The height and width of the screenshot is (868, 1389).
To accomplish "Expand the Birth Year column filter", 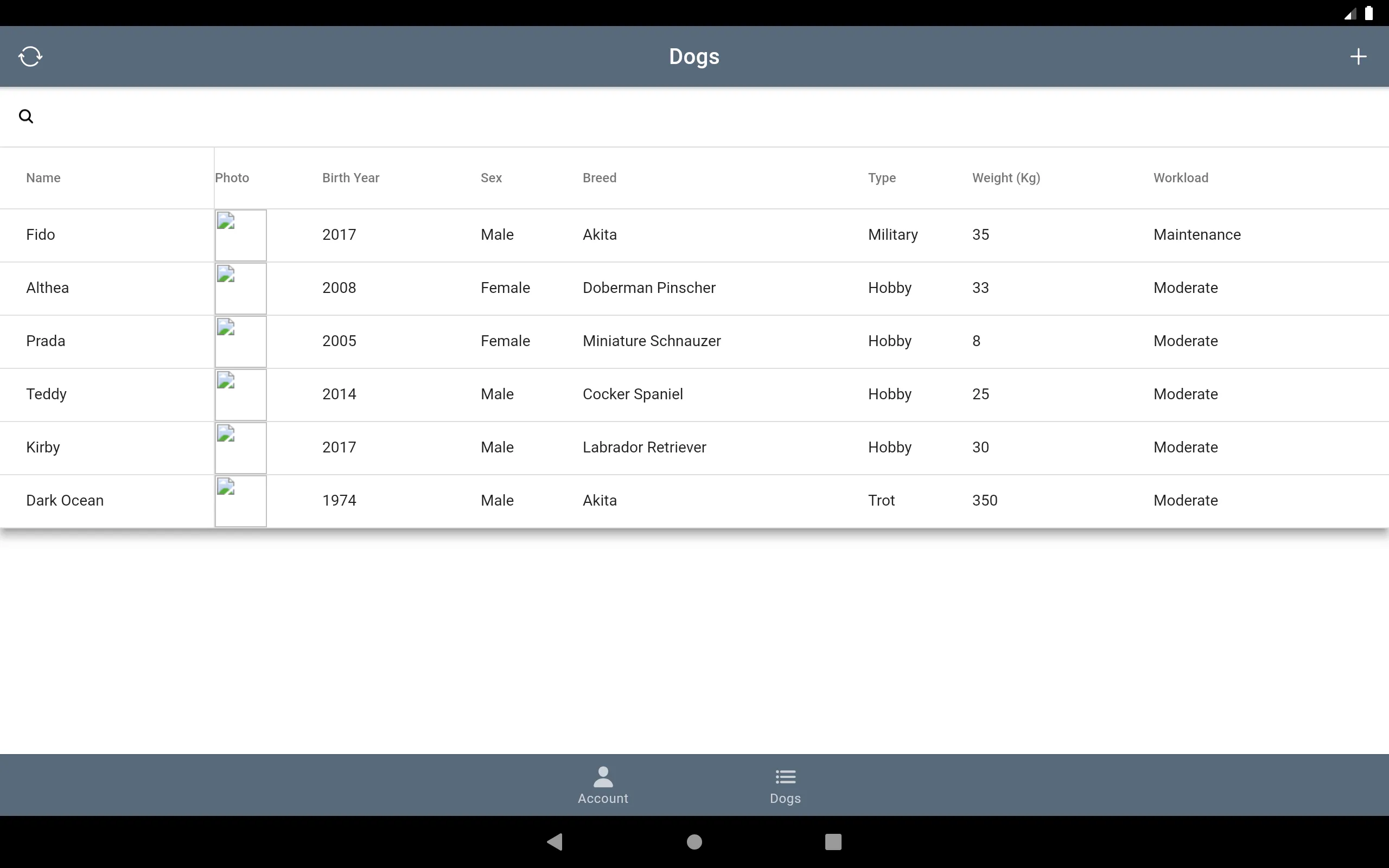I will pos(350,177).
